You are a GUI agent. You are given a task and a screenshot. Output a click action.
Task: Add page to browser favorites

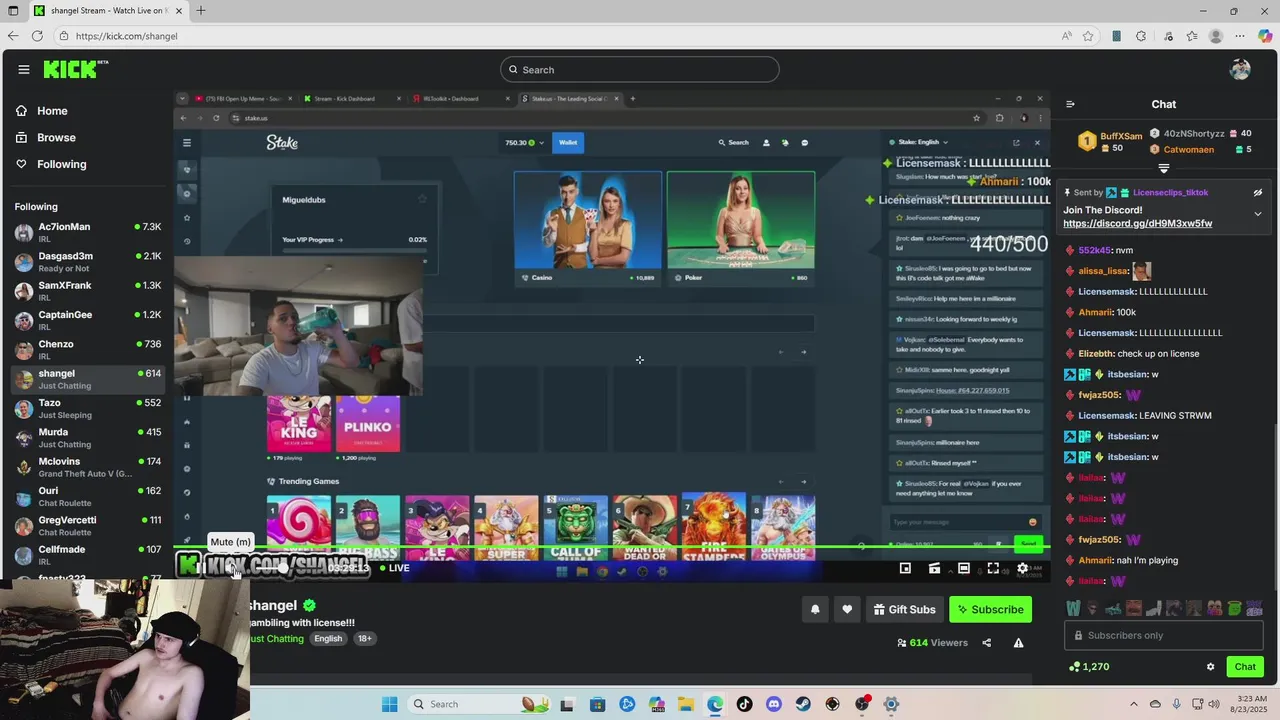click(x=1088, y=36)
